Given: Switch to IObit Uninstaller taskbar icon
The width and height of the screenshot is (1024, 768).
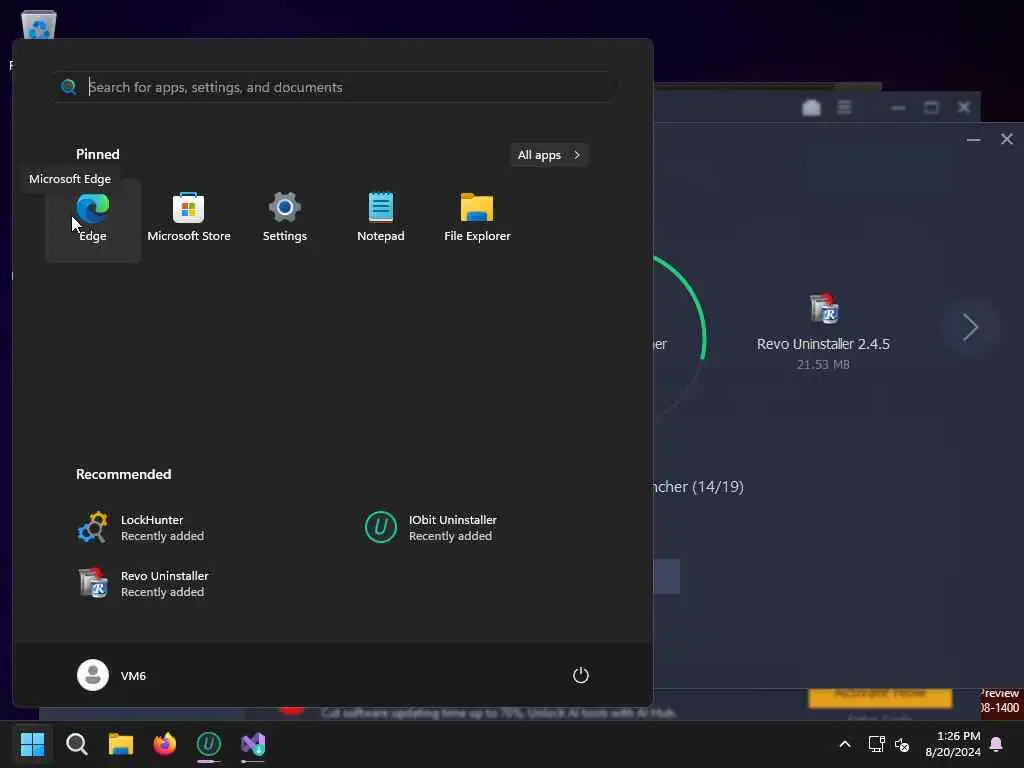Looking at the screenshot, I should tap(209, 744).
